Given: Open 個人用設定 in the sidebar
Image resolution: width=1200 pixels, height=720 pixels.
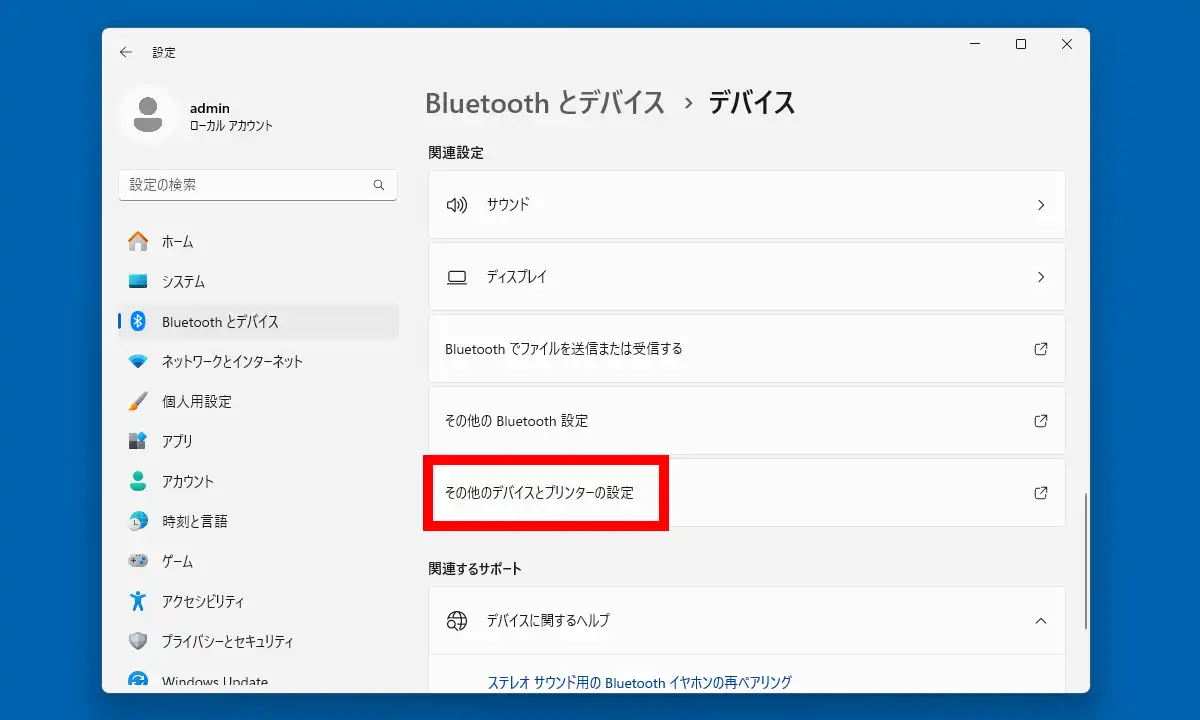Looking at the screenshot, I should (x=258, y=401).
